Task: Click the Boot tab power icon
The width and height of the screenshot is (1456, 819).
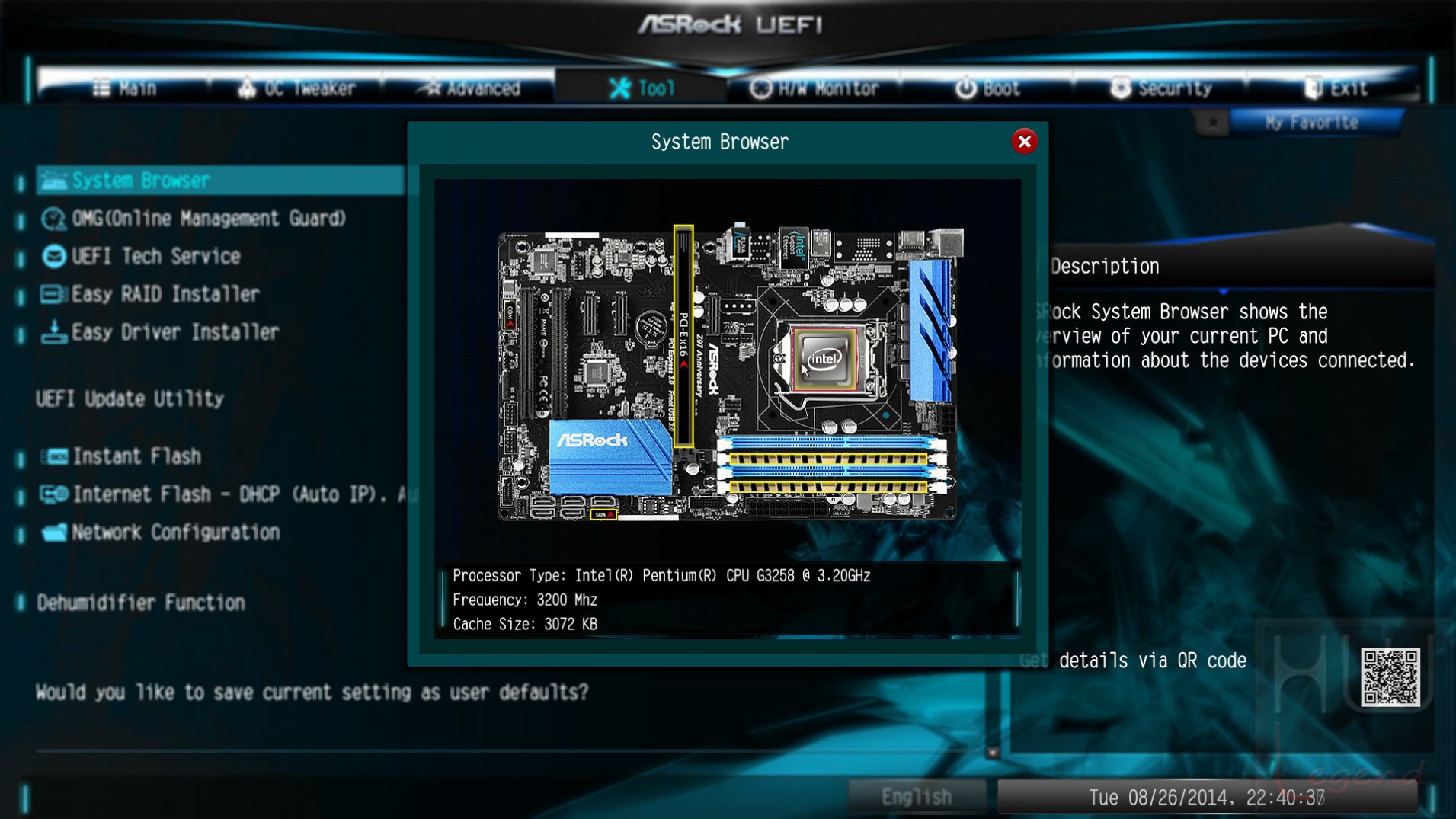Action: tap(966, 88)
